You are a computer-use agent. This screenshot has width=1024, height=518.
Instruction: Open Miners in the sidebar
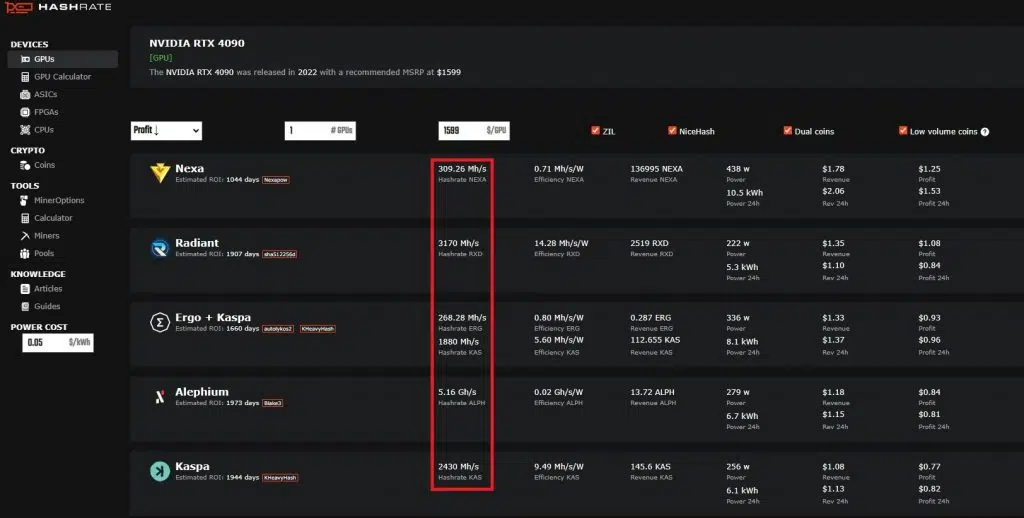point(46,236)
